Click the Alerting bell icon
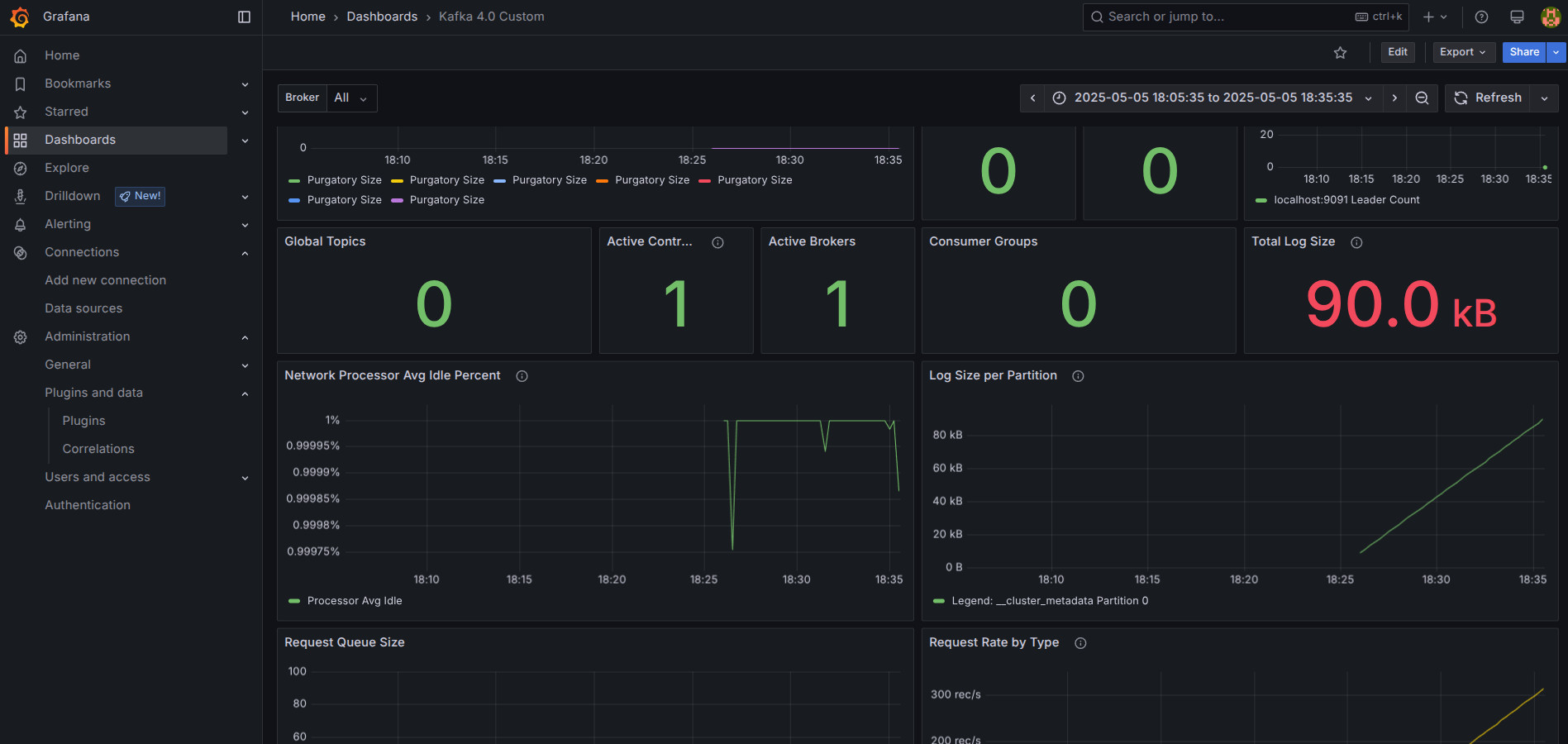The image size is (1568, 744). click(x=21, y=224)
